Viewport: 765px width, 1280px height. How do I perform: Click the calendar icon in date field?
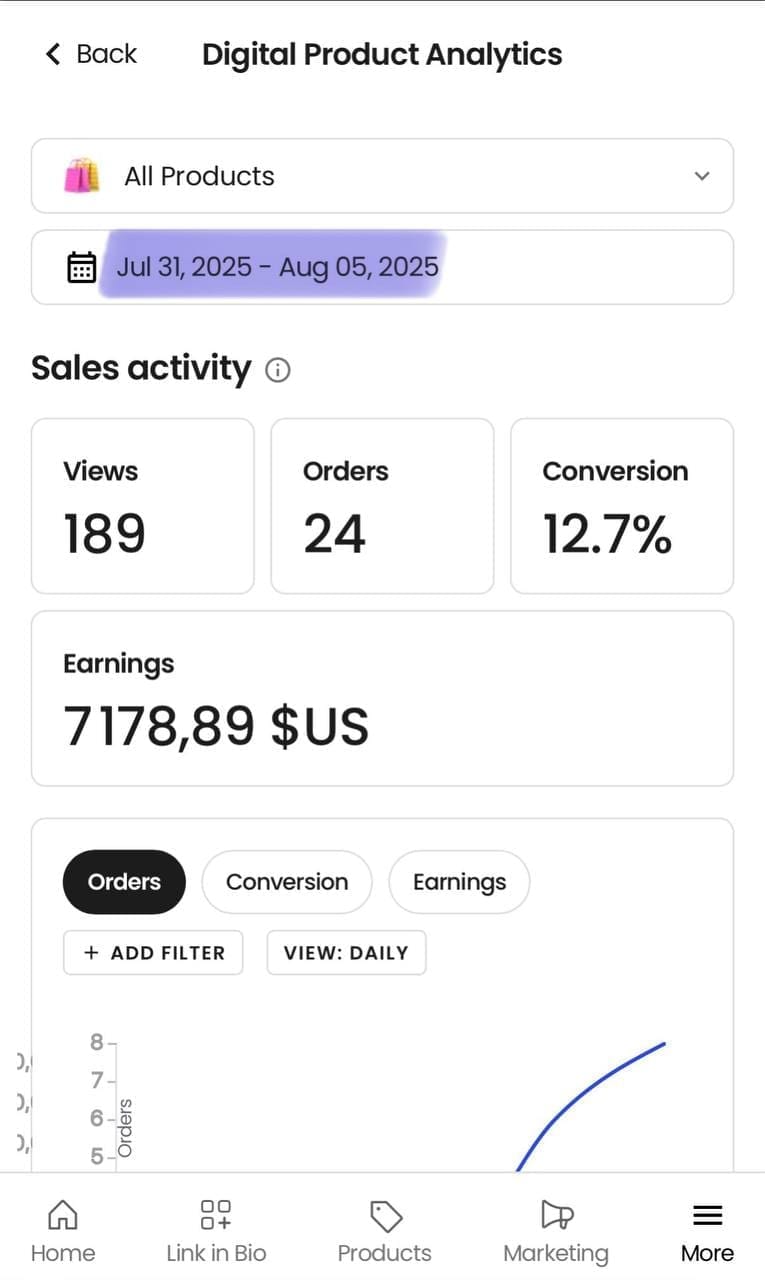click(x=81, y=267)
